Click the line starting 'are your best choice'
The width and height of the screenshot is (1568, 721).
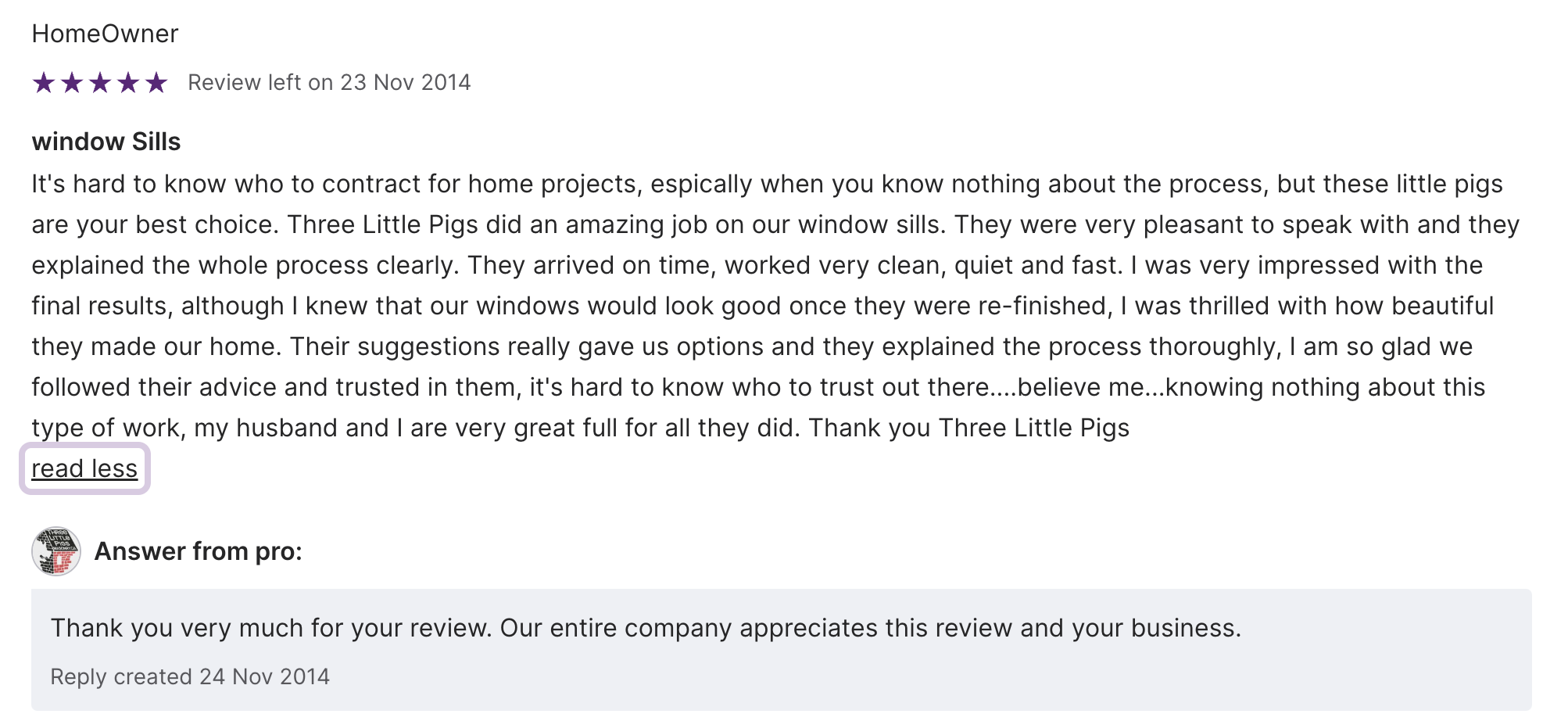pos(775,224)
